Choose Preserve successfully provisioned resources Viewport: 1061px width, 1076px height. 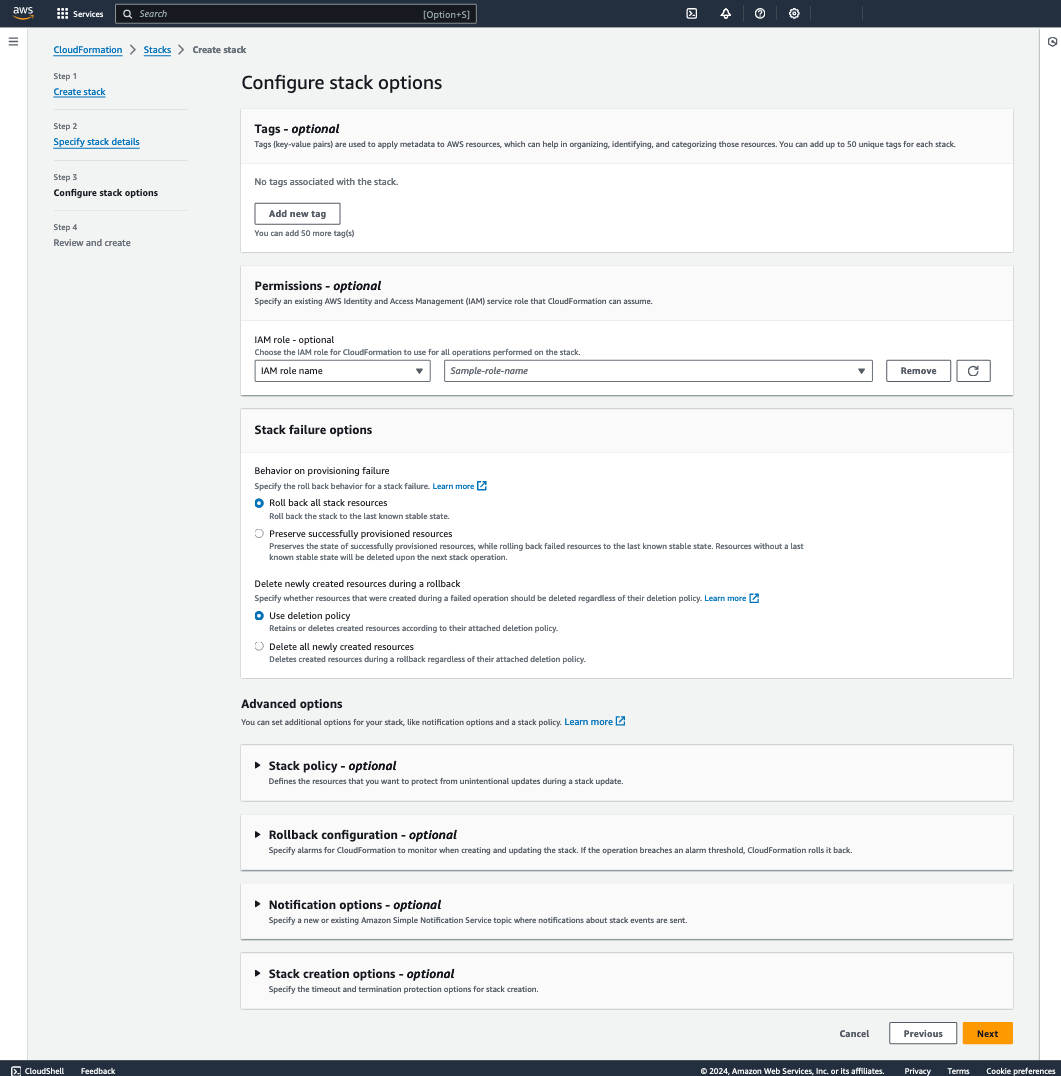[259, 533]
